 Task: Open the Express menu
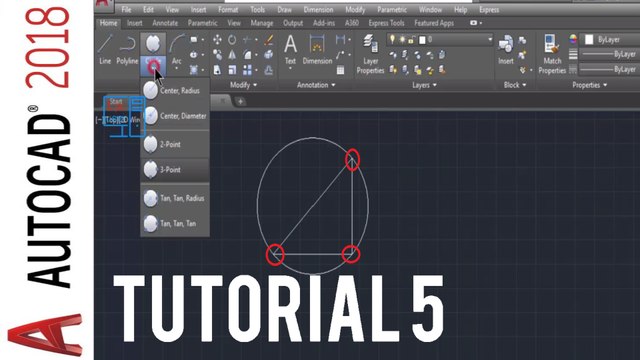[x=489, y=10]
